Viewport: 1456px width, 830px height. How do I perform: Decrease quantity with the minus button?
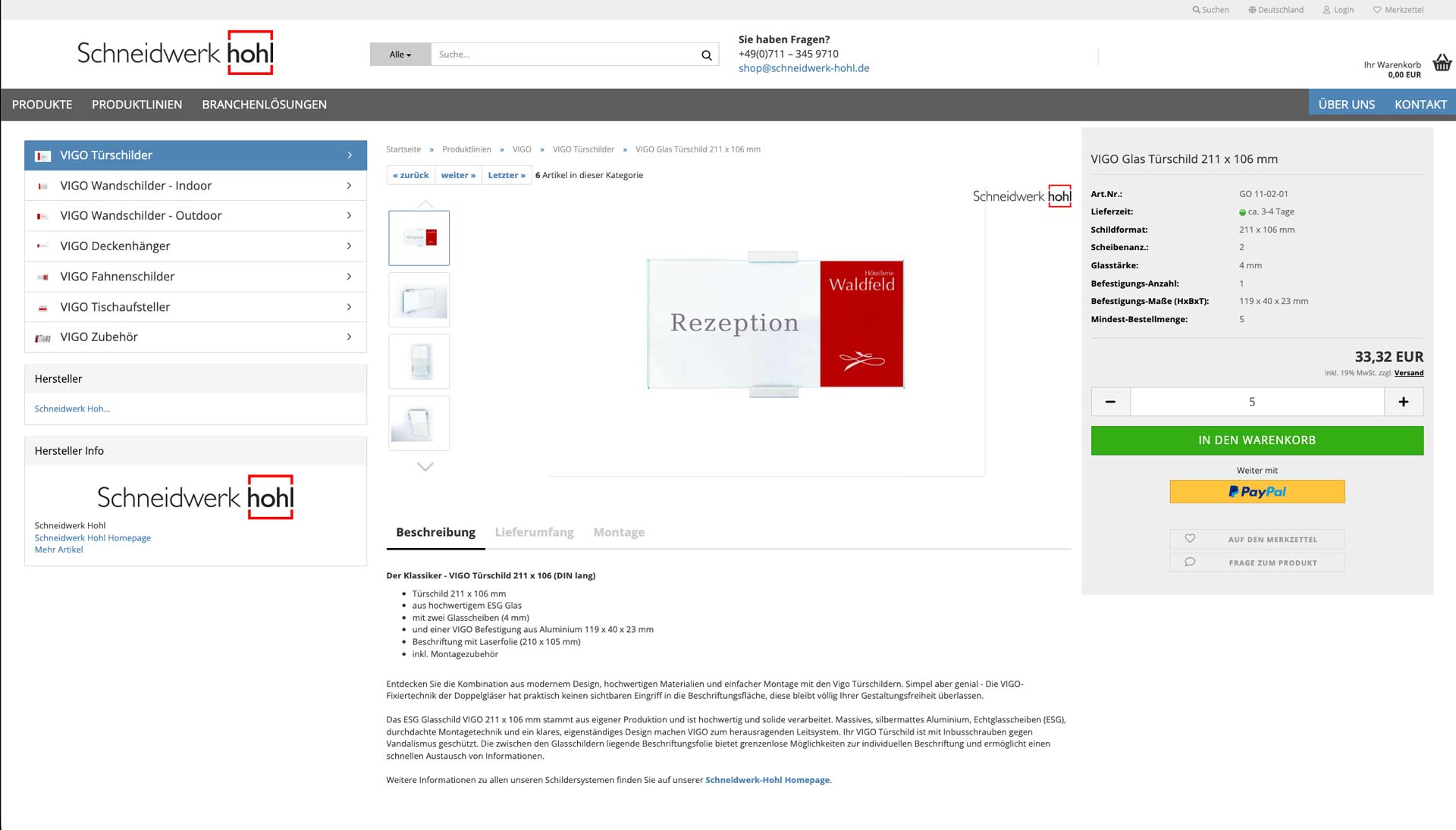pyautogui.click(x=1110, y=402)
